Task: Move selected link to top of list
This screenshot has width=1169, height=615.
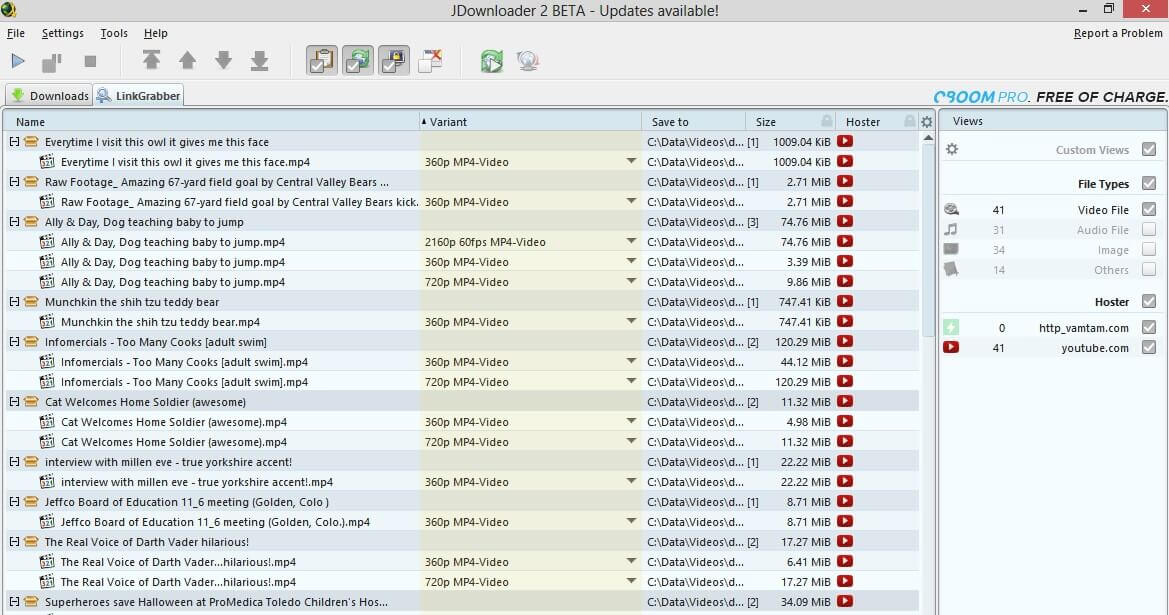Action: 151,60
